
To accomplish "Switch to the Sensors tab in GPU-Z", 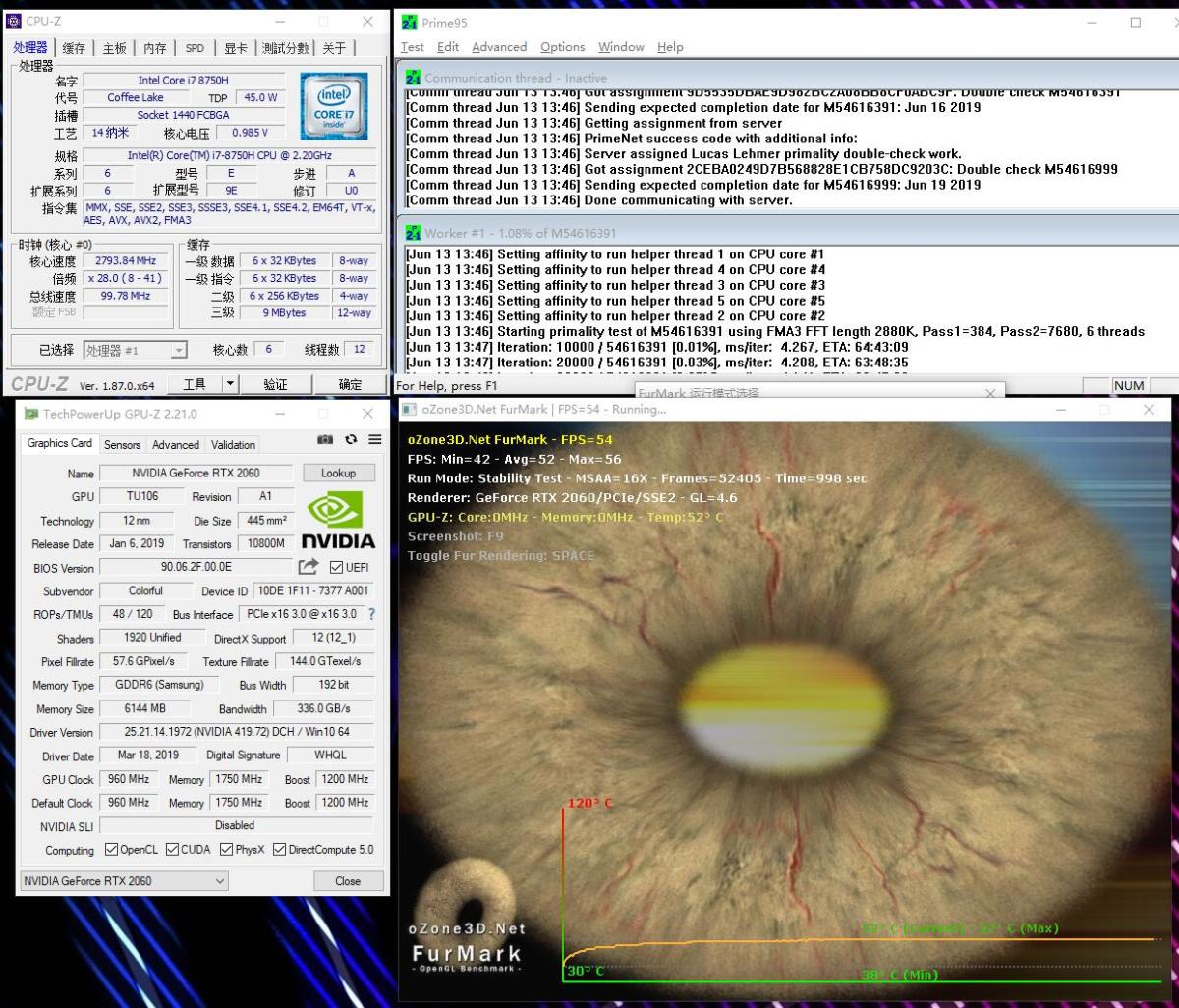I will pyautogui.click(x=123, y=445).
